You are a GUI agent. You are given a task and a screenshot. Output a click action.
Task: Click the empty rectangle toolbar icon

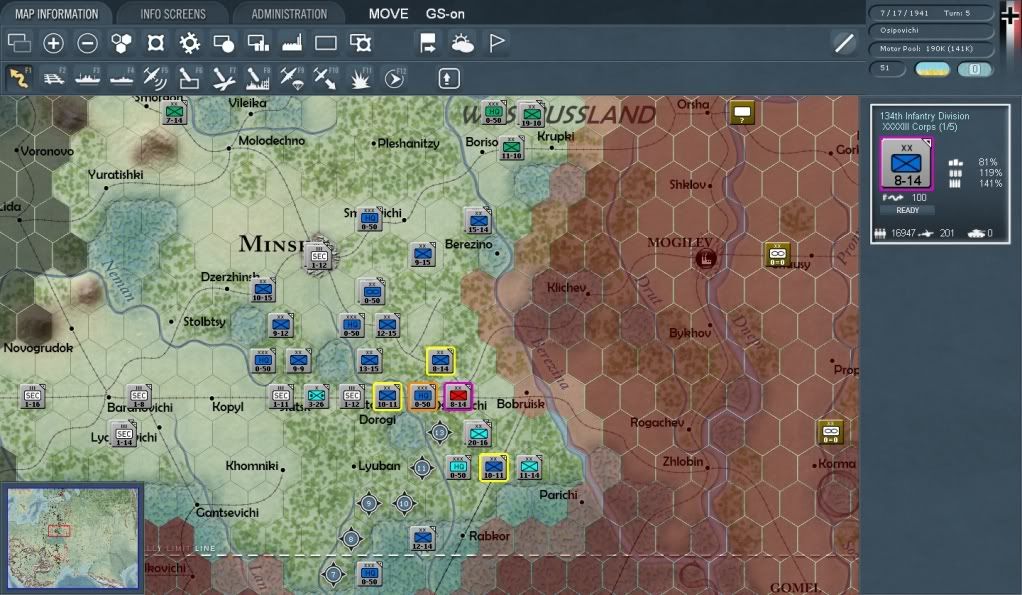(x=326, y=43)
